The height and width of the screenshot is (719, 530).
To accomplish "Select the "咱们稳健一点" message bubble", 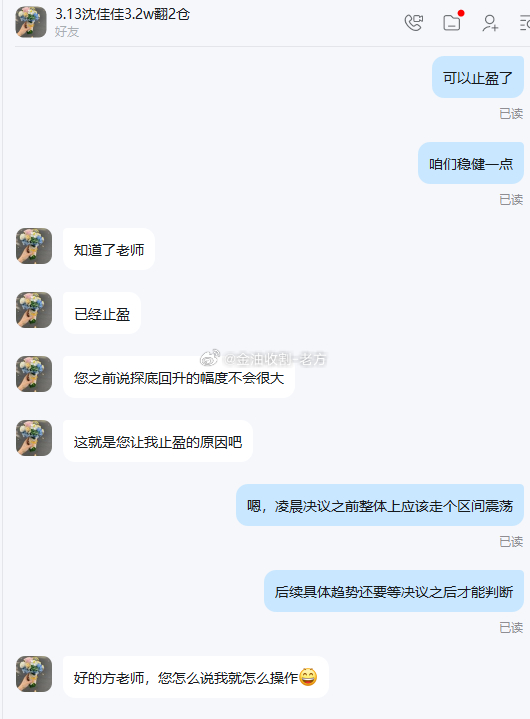I will pos(471,163).
